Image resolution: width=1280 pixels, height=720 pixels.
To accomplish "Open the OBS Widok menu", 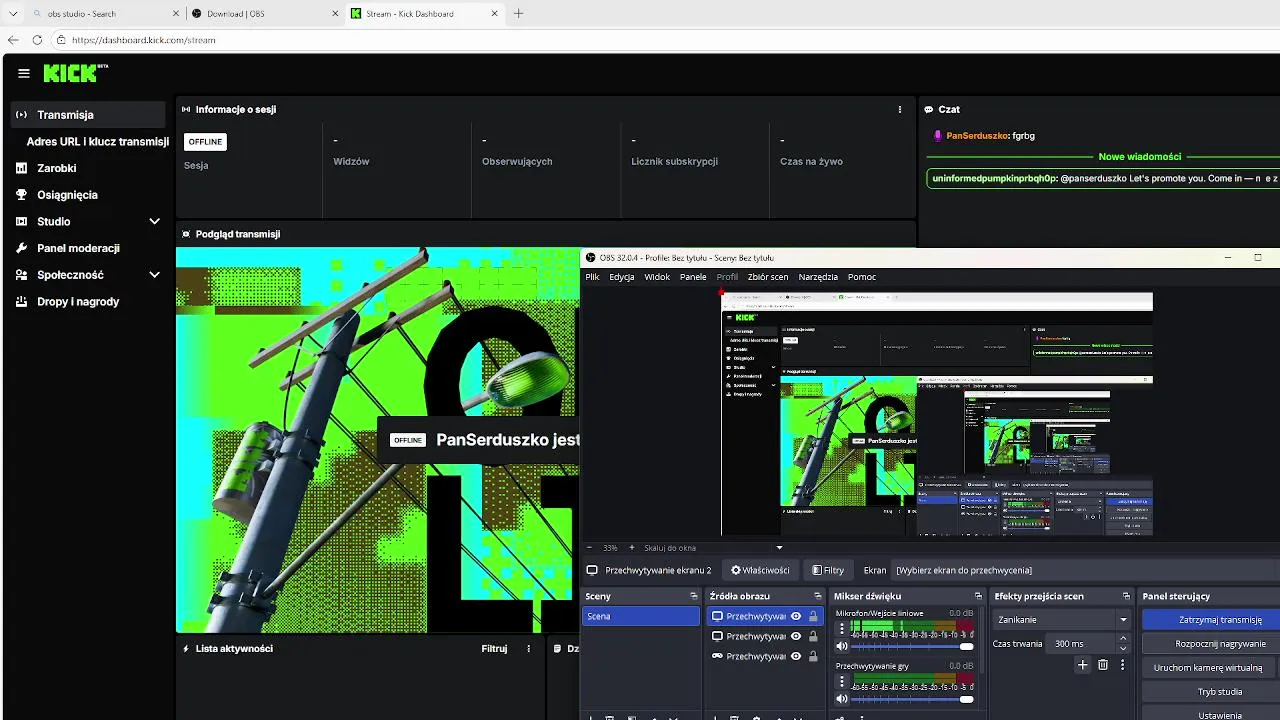I will point(657,277).
